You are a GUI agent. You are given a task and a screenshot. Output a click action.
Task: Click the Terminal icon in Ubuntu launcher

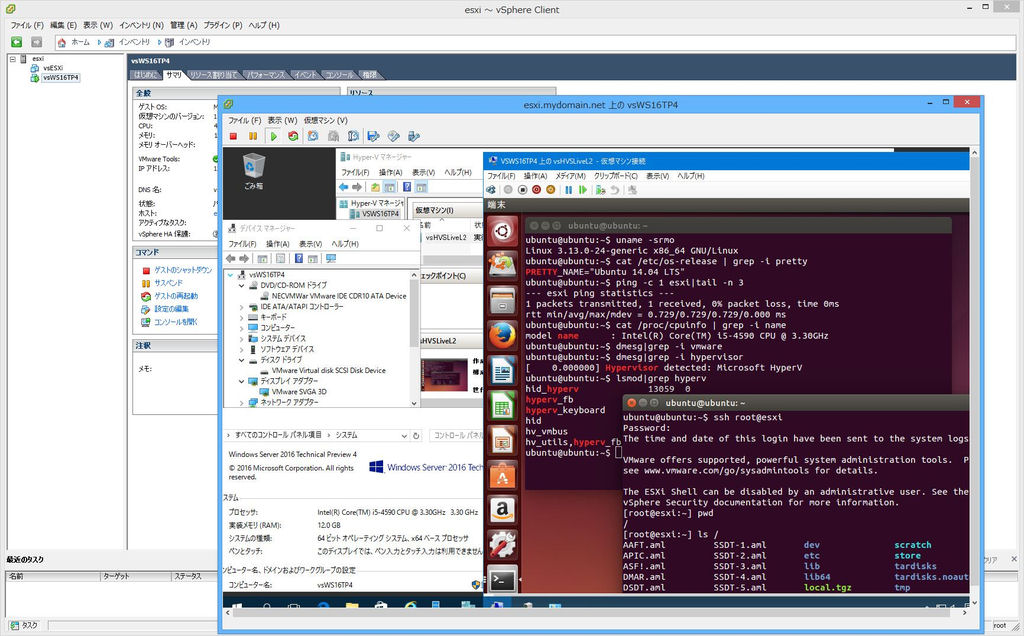(502, 579)
